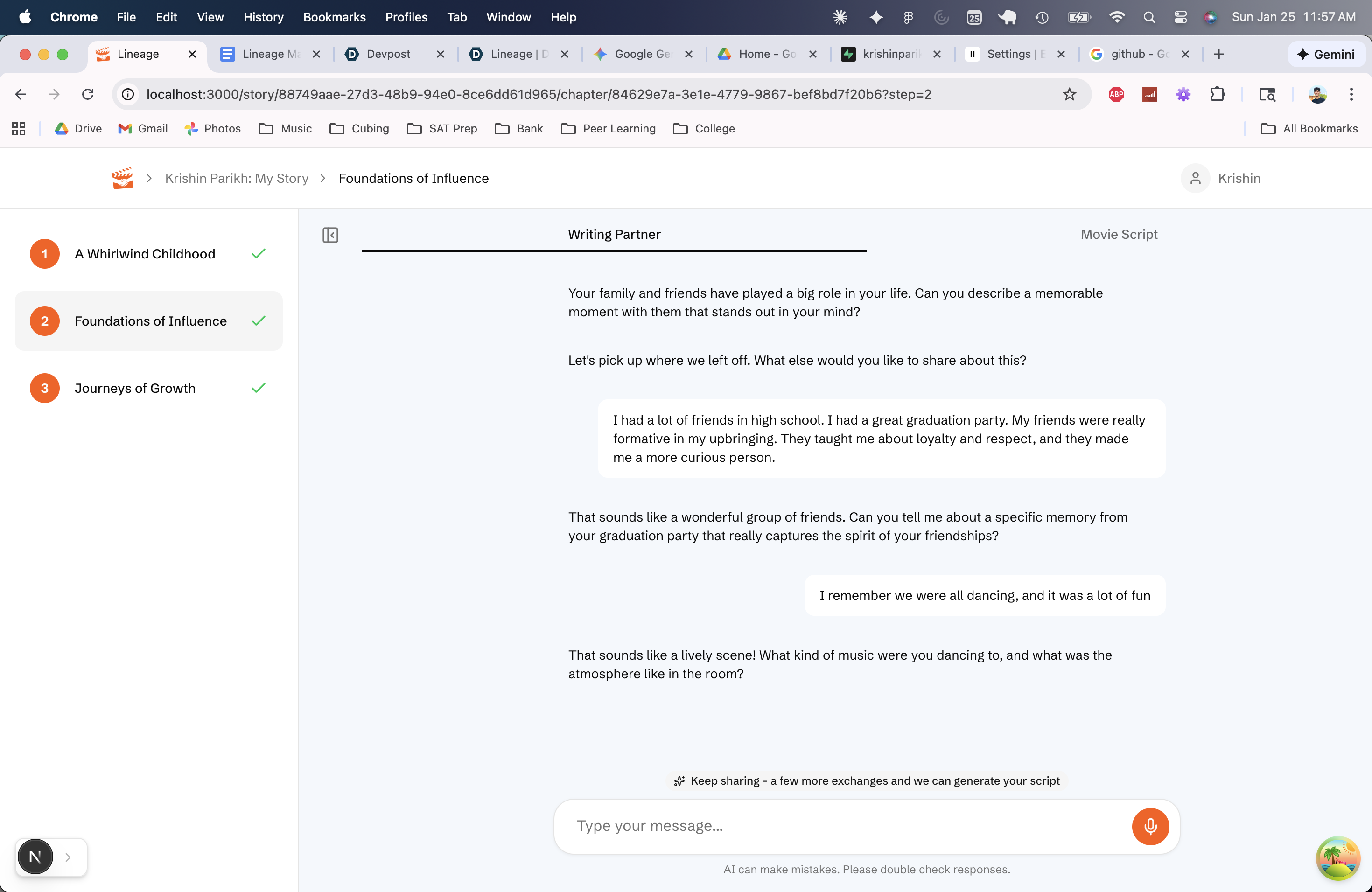Switch to the Movie Script tab
This screenshot has width=1372, height=892.
1118,234
